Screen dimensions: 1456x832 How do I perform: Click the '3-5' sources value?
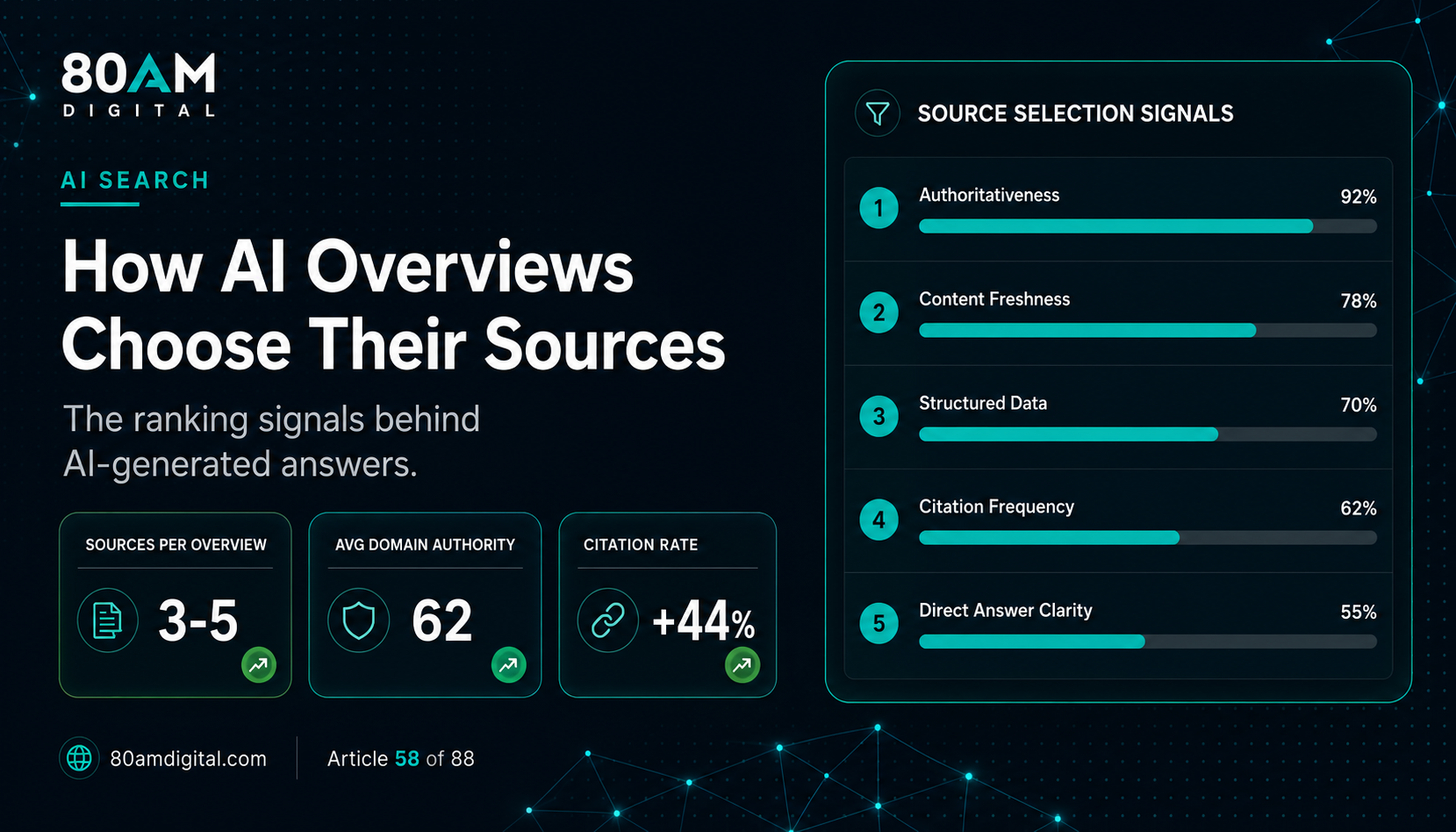click(197, 620)
